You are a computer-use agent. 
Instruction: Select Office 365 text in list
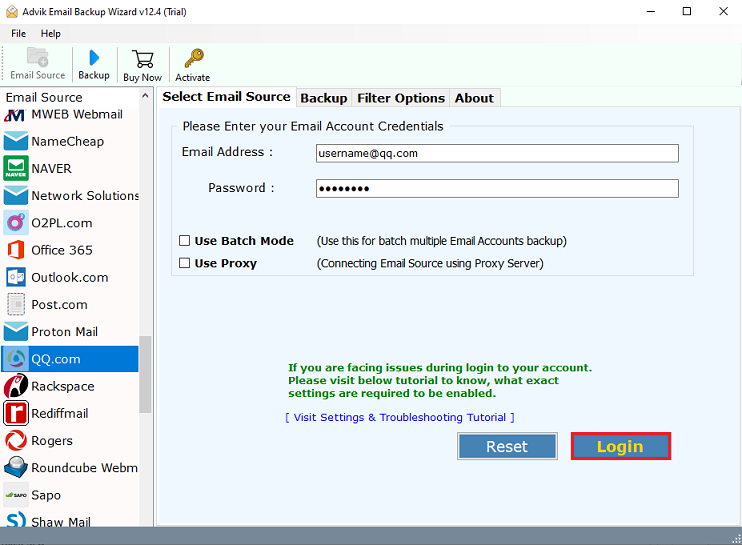coord(62,250)
